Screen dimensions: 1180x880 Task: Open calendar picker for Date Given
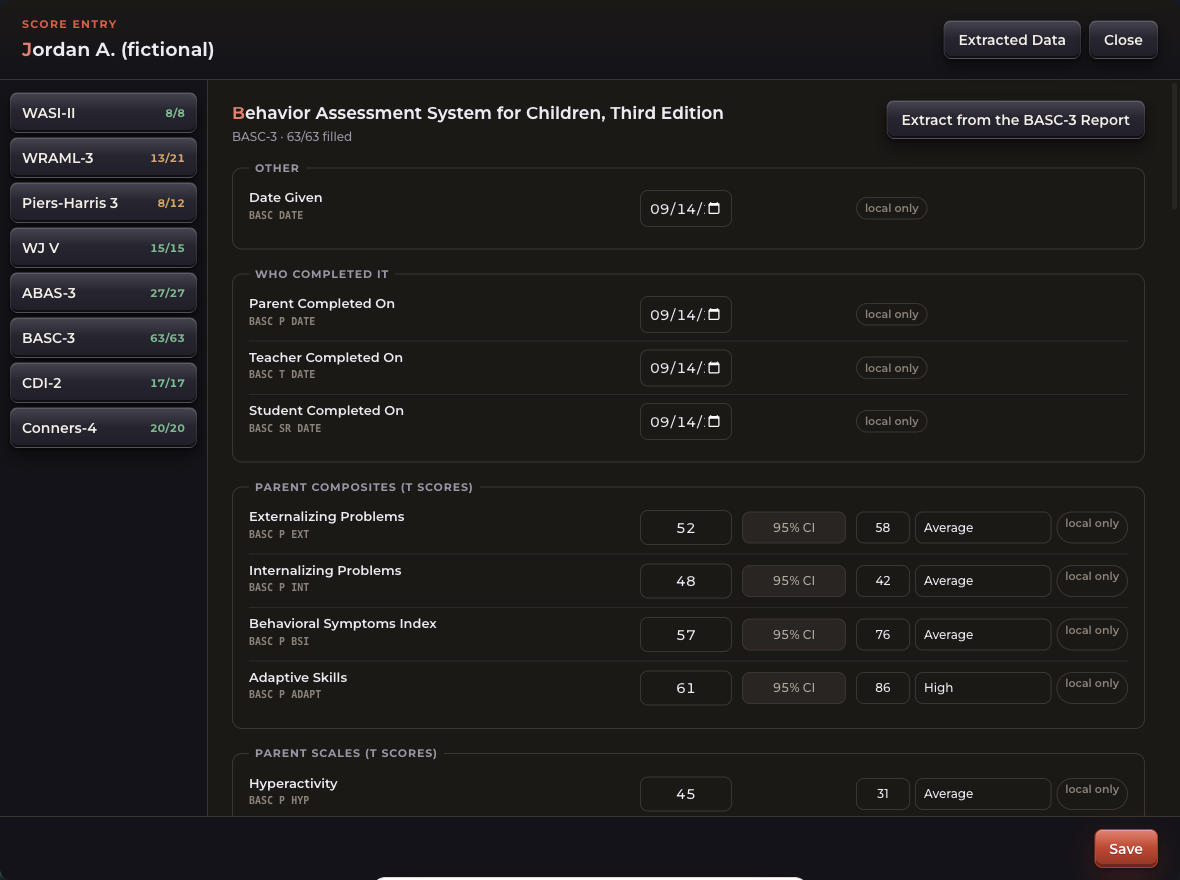(x=714, y=209)
